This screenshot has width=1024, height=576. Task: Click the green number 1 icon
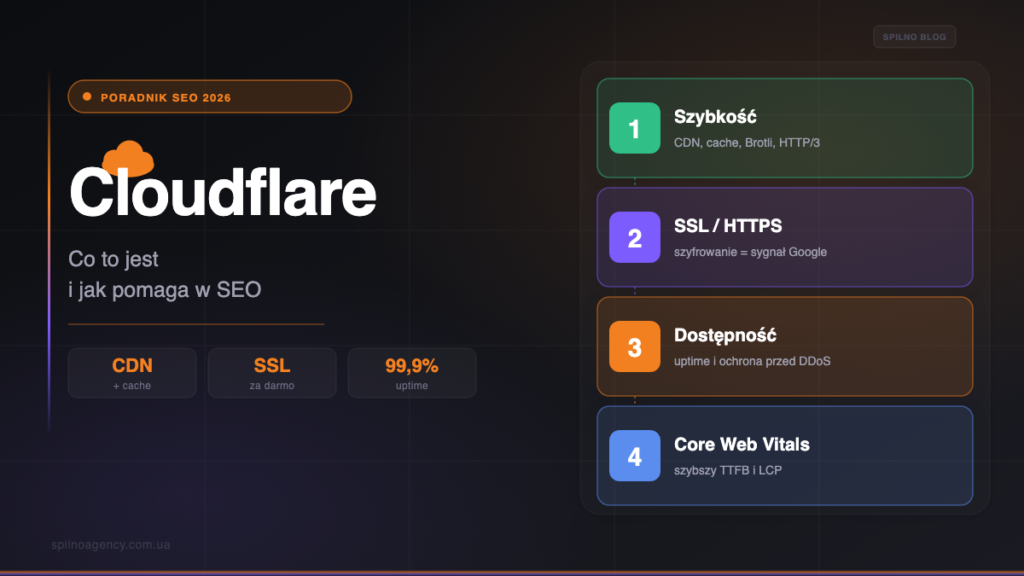pos(634,128)
